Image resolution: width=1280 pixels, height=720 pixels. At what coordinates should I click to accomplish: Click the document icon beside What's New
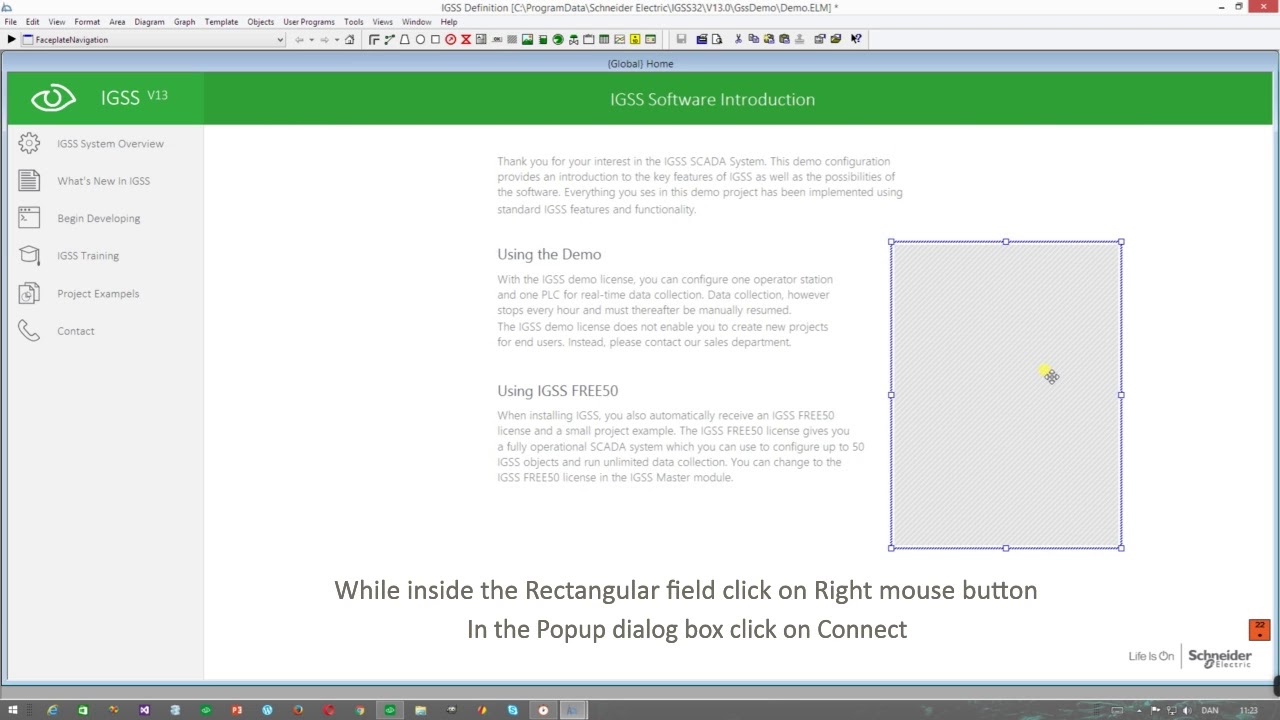pyautogui.click(x=29, y=180)
